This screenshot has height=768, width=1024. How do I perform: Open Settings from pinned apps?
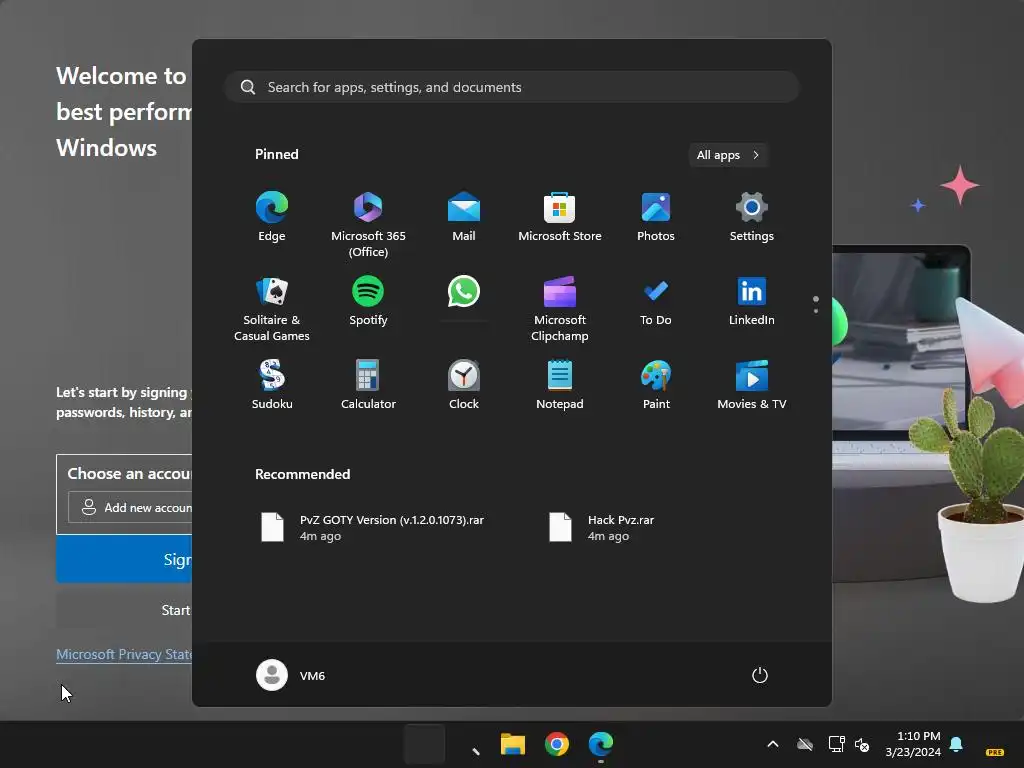(x=752, y=217)
